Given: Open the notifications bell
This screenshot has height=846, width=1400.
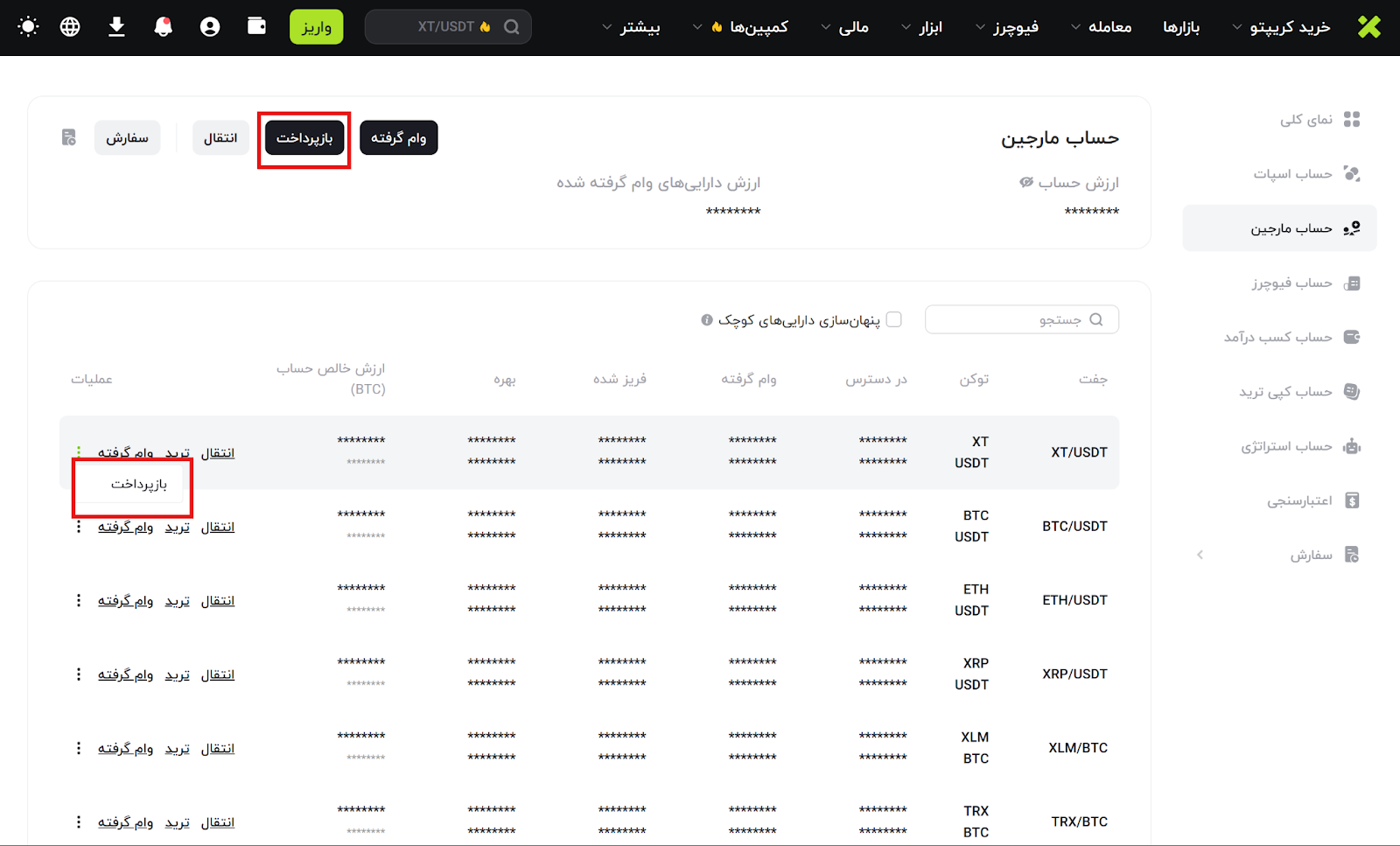Looking at the screenshot, I should point(163,27).
